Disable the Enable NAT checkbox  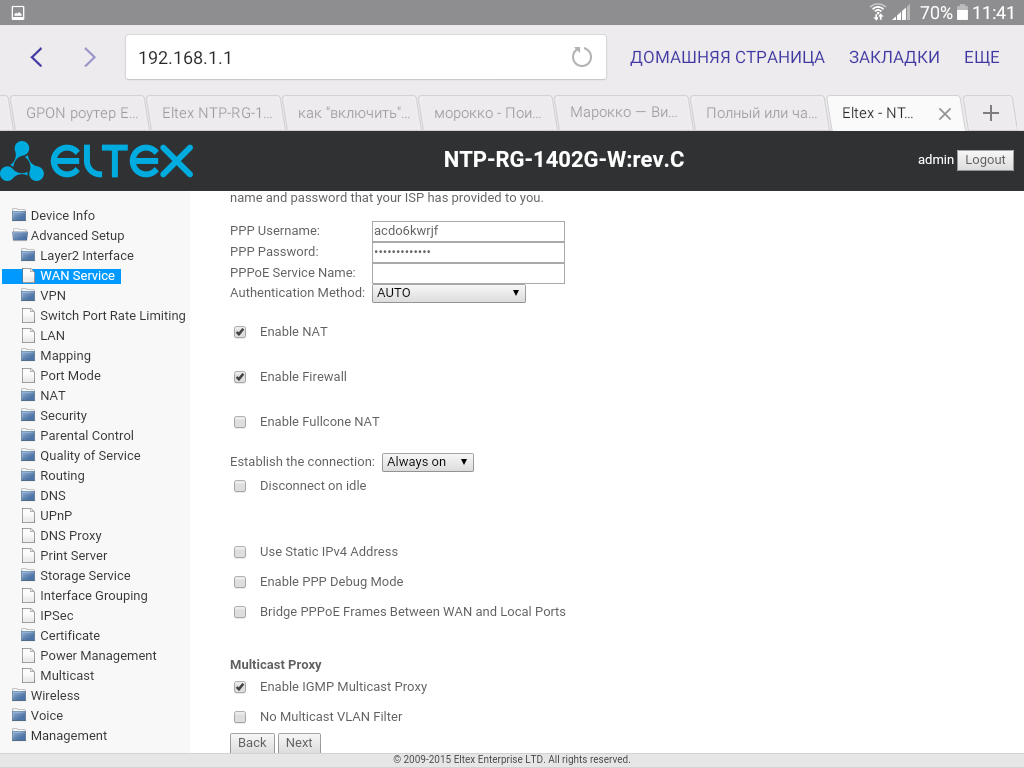[240, 332]
